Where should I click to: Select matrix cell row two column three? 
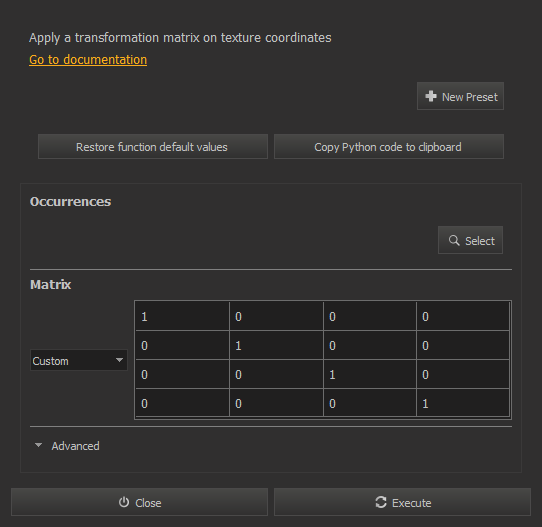[370, 345]
